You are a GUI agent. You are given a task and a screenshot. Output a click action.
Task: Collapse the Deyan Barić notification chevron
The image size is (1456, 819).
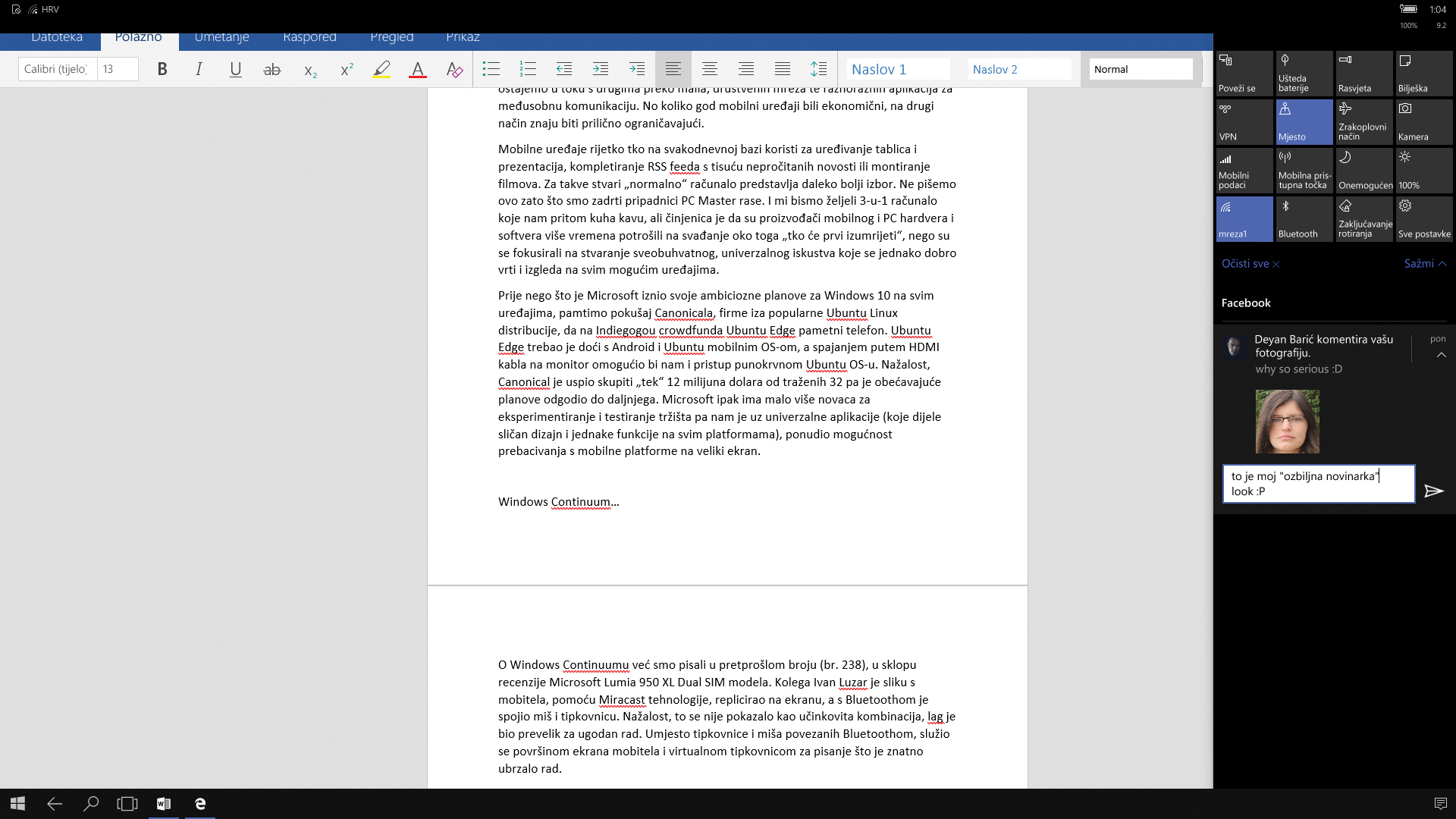tap(1441, 355)
